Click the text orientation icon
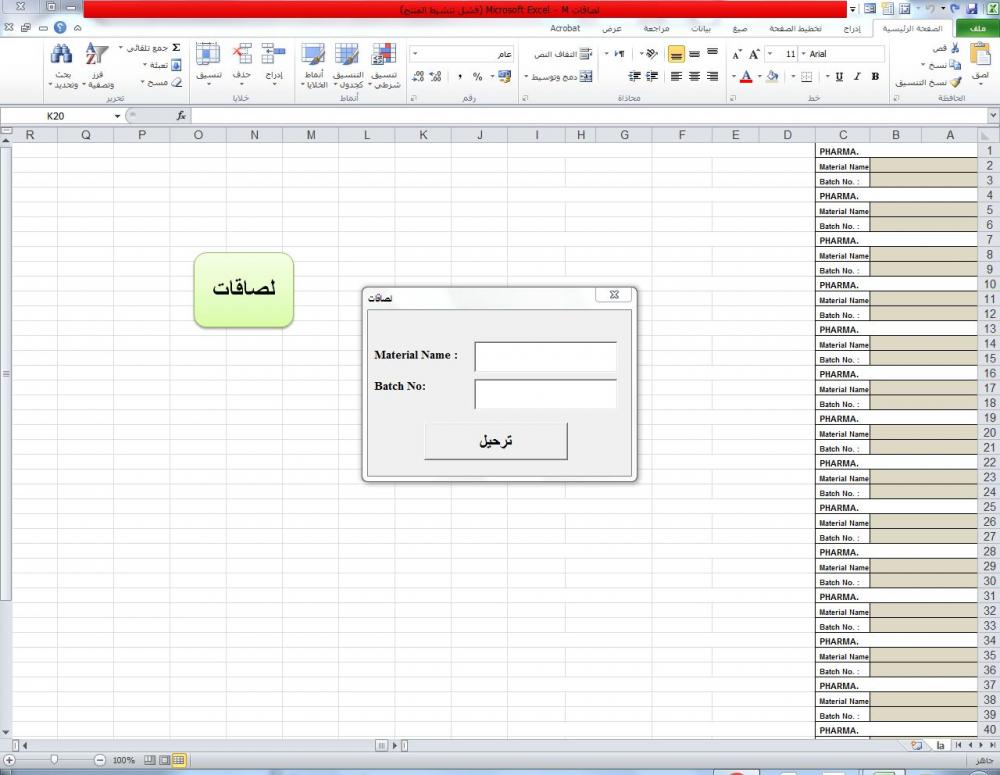1000x775 pixels. coord(652,54)
